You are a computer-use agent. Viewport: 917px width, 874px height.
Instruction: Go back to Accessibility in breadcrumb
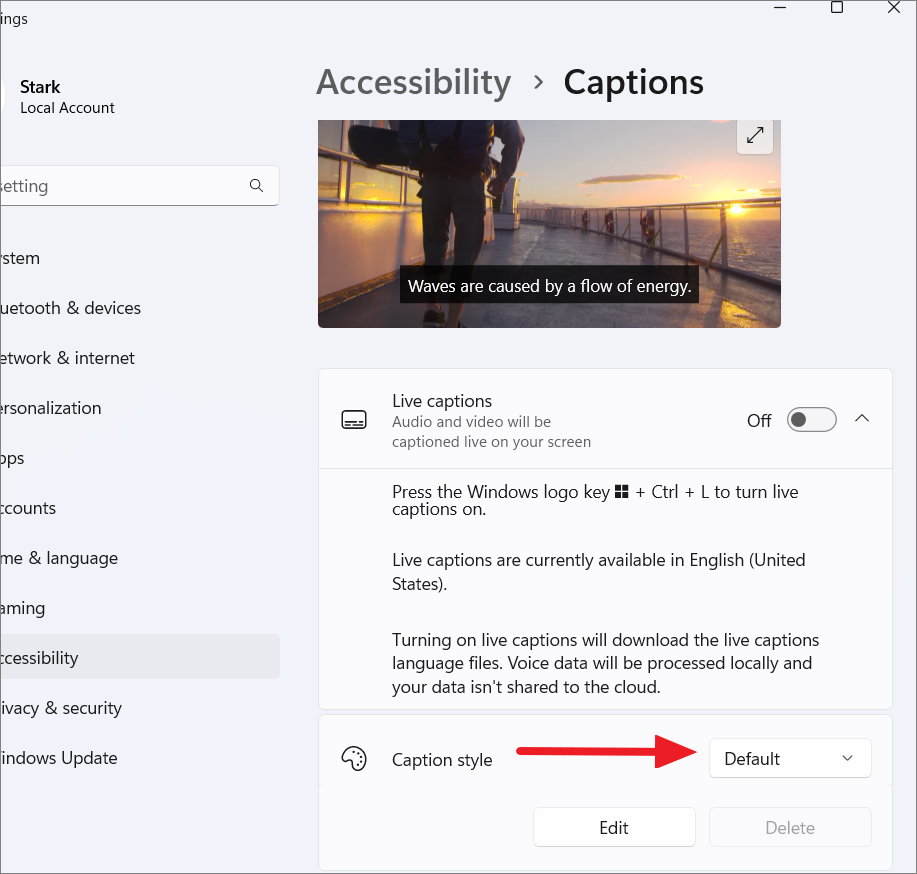[x=413, y=82]
